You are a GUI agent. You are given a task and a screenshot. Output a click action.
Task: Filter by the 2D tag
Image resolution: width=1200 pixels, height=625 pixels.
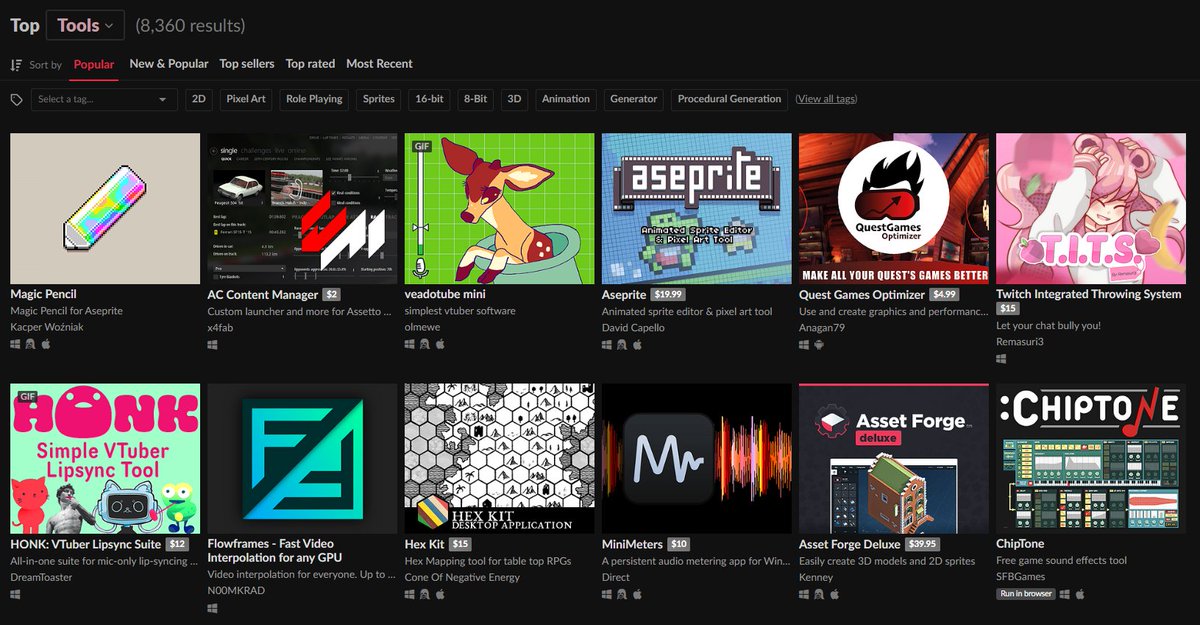pyautogui.click(x=199, y=99)
